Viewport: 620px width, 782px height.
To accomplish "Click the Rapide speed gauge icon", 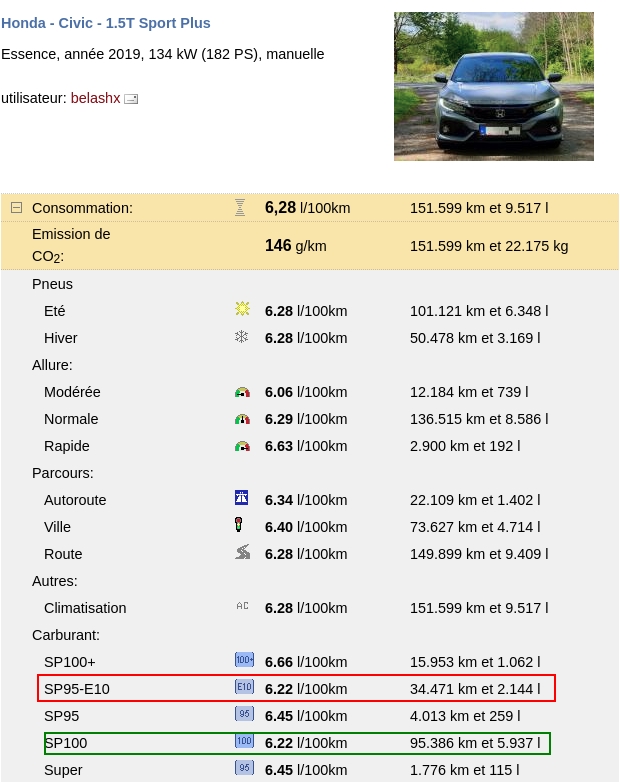I will (242, 446).
